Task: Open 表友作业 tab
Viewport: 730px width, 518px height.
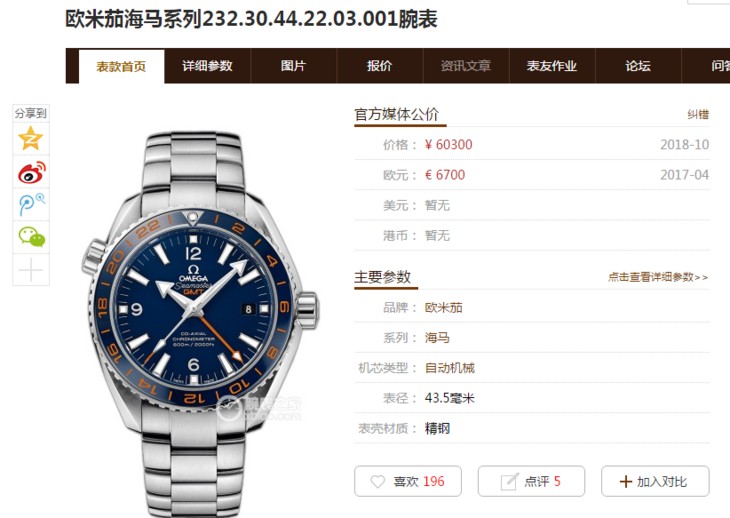Action: point(552,66)
